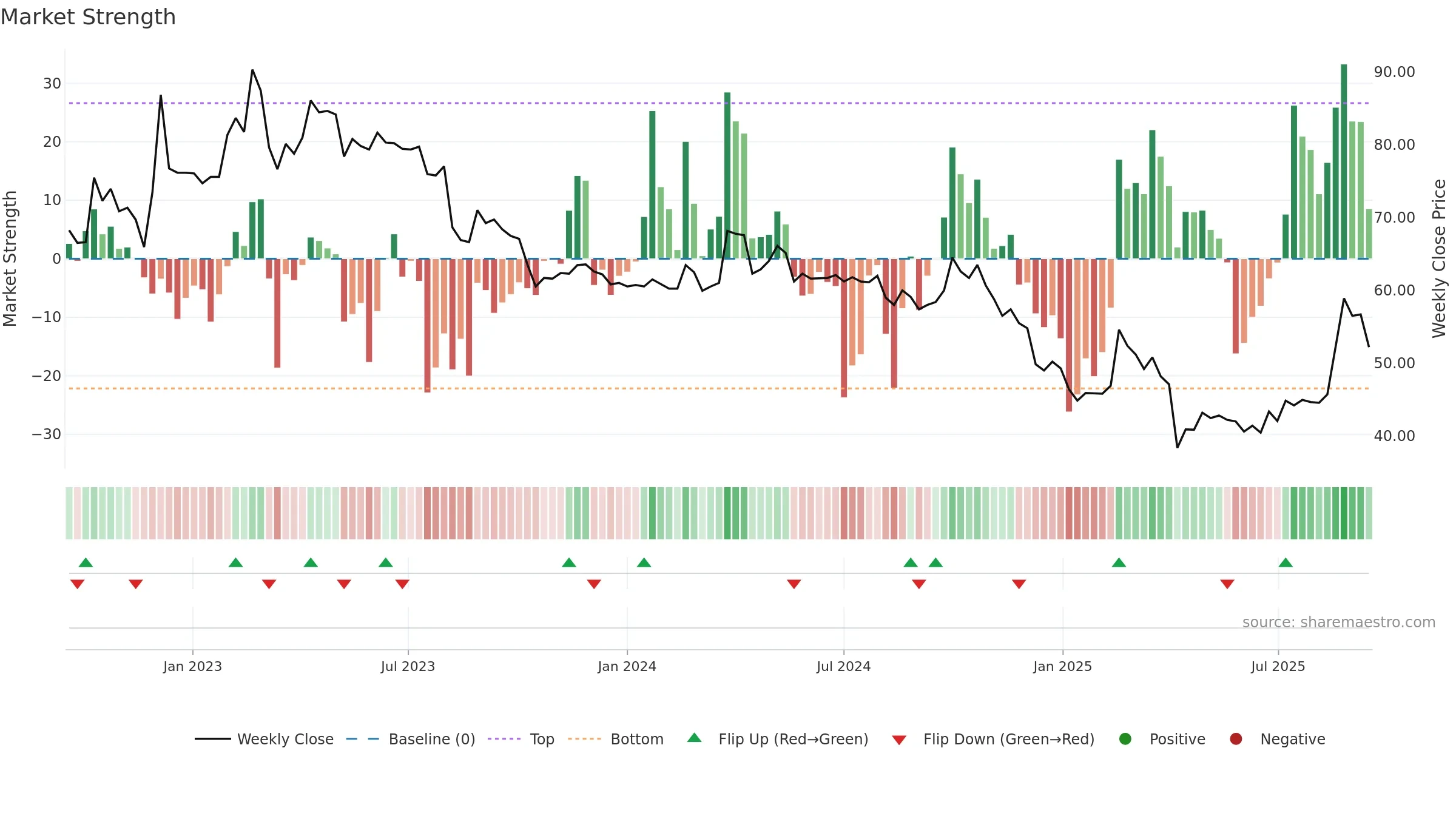Click the dark red Negative circle icon
This screenshot has height=819, width=1456.
point(1236,739)
